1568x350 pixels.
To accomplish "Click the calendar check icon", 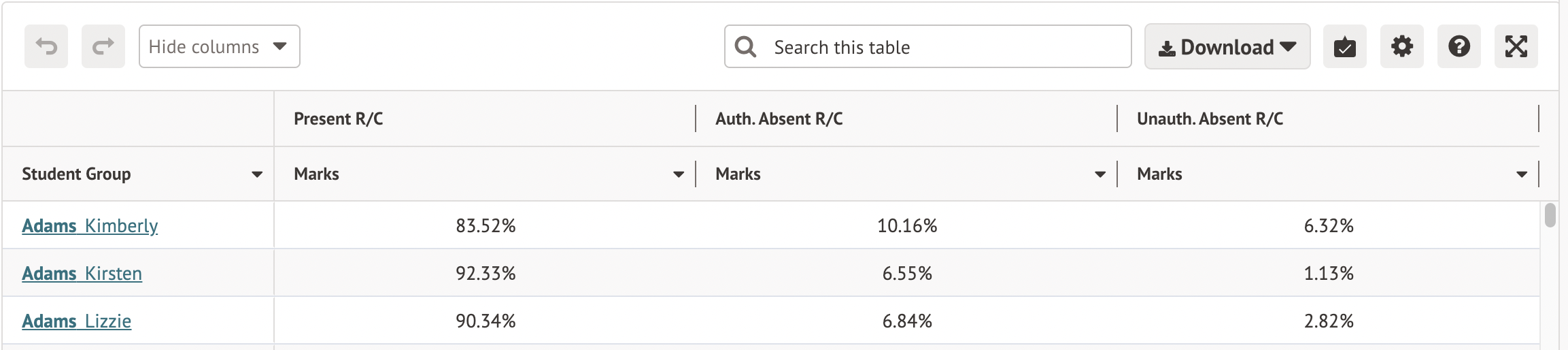I will click(x=1344, y=46).
